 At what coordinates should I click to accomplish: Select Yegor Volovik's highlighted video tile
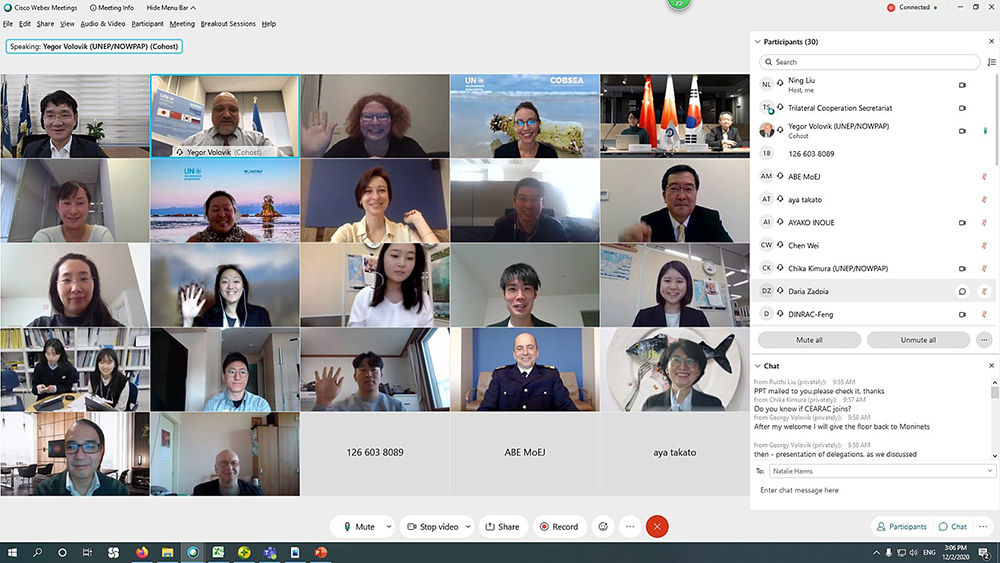point(225,115)
